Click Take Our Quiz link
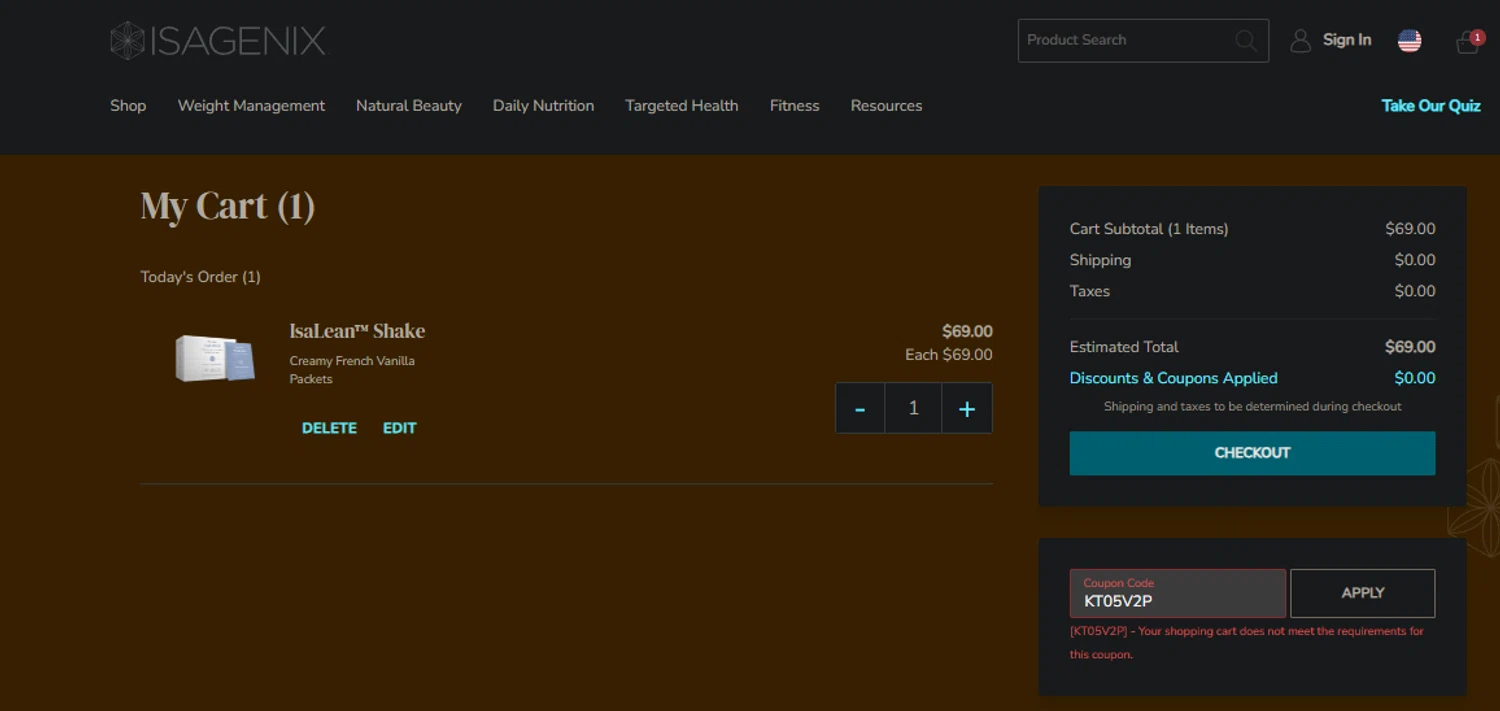The image size is (1500, 711). (1431, 105)
